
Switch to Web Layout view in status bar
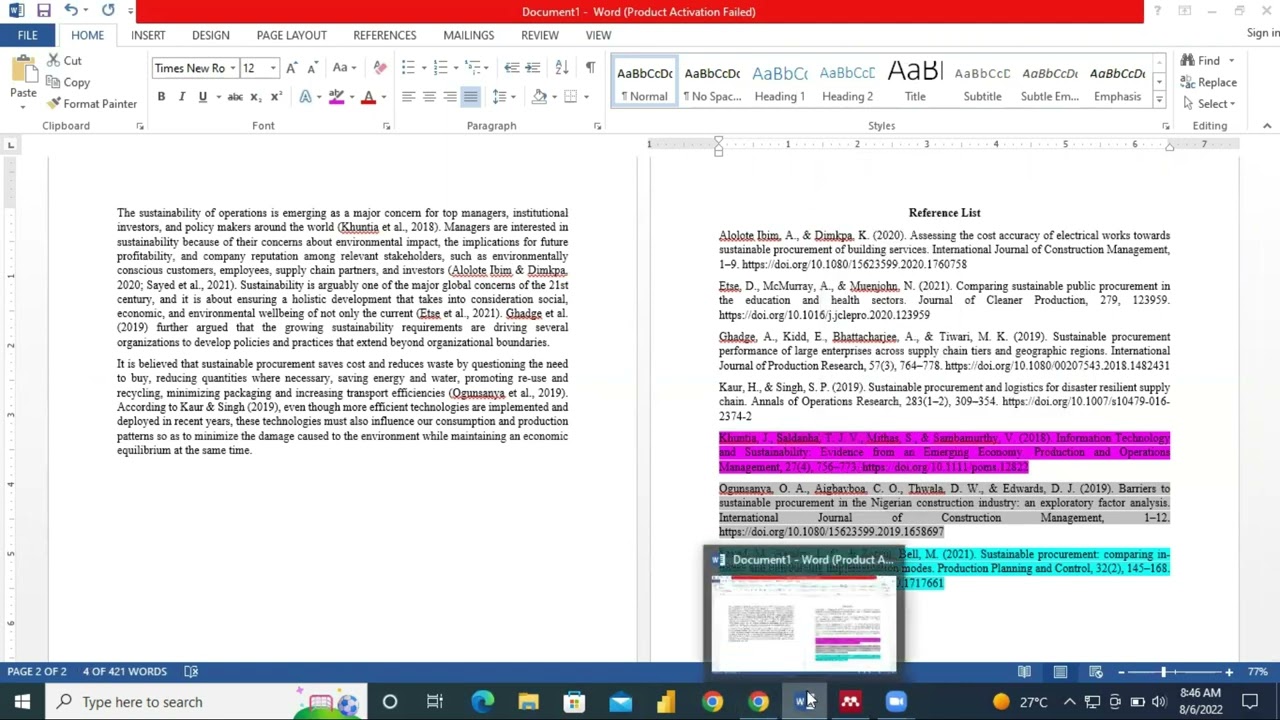(x=1096, y=672)
